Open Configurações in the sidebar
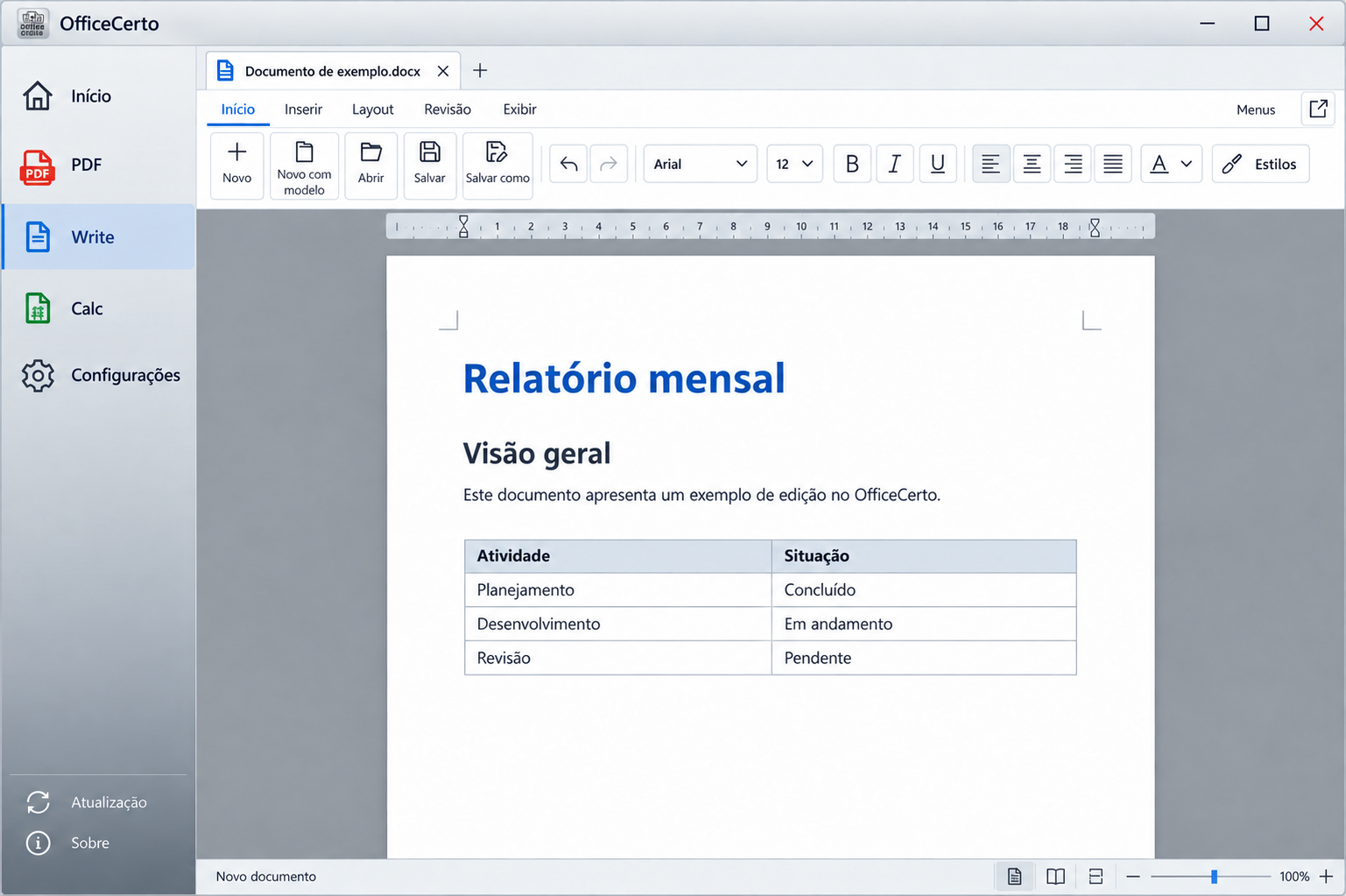1346x896 pixels. (98, 375)
